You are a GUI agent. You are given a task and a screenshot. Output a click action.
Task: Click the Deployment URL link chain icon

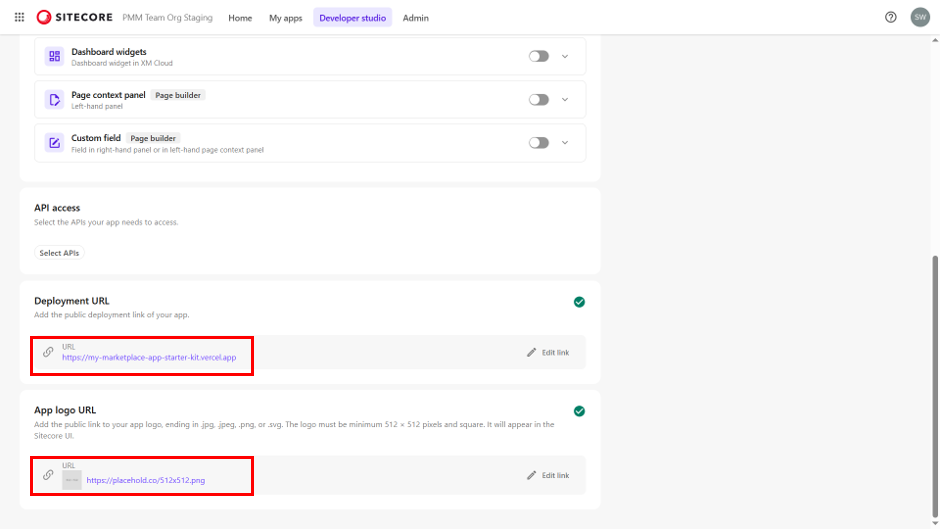click(48, 352)
